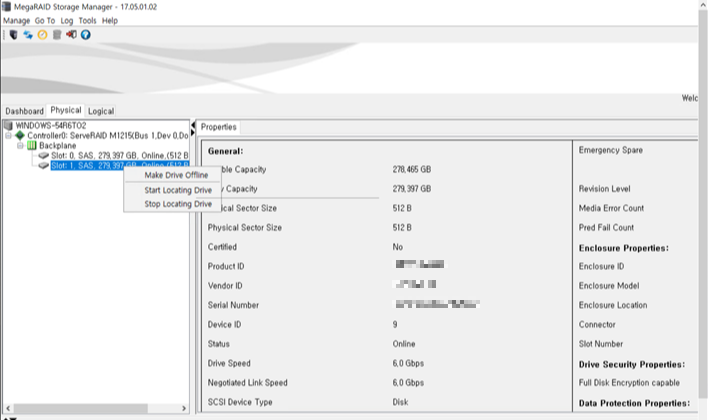Screen dimensions: 708x420
Task: Open the Manage menu
Action: [x=16, y=21]
